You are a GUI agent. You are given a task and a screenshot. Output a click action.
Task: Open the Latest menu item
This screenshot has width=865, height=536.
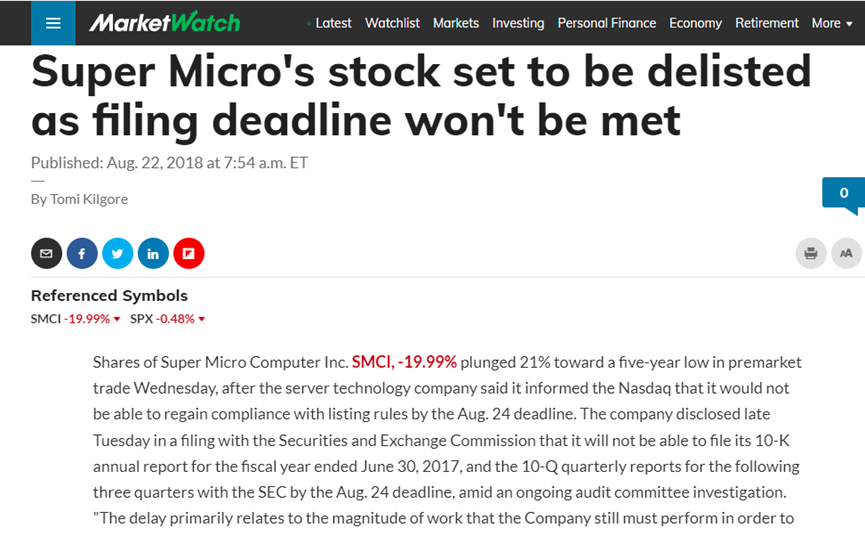point(333,23)
